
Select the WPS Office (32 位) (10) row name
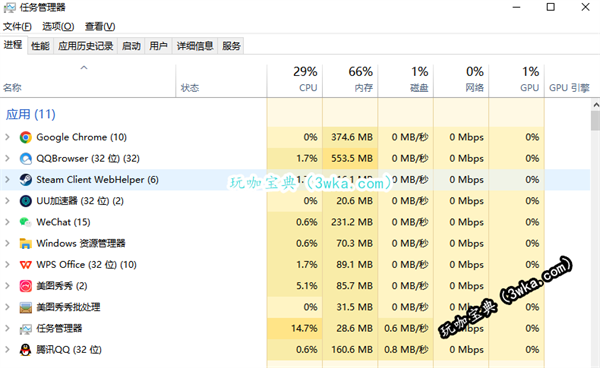86,265
